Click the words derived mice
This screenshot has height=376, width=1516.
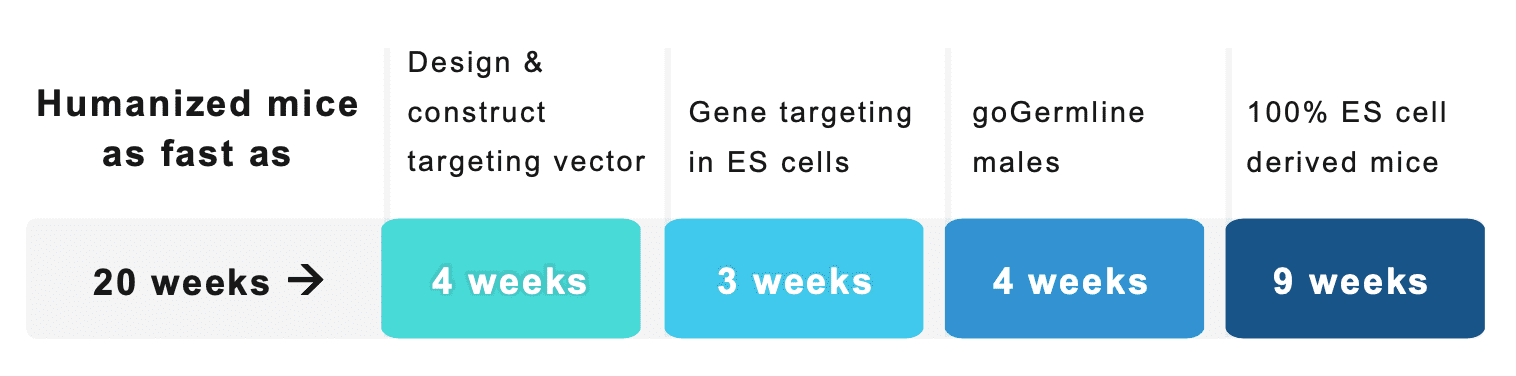point(1342,161)
